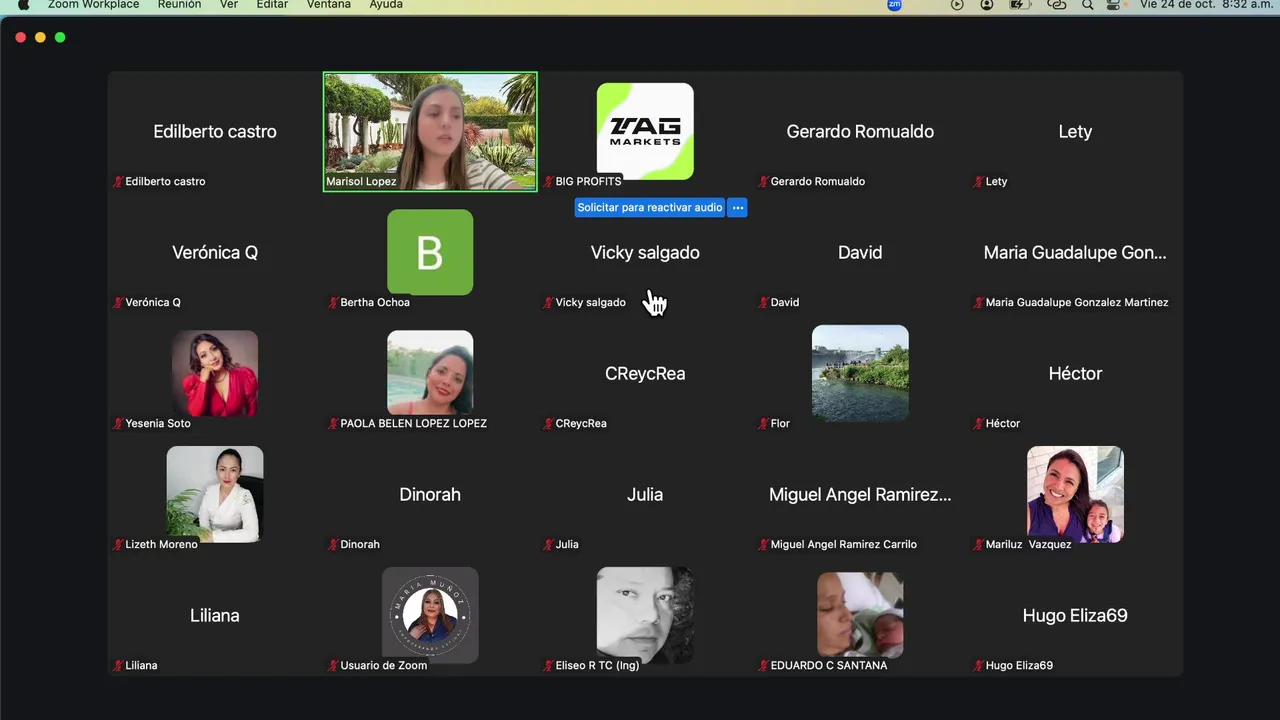Click muted mic icon by PAOLA BELEN LOPEZ LOPEZ
Image resolution: width=1280 pixels, height=720 pixels.
coord(333,424)
